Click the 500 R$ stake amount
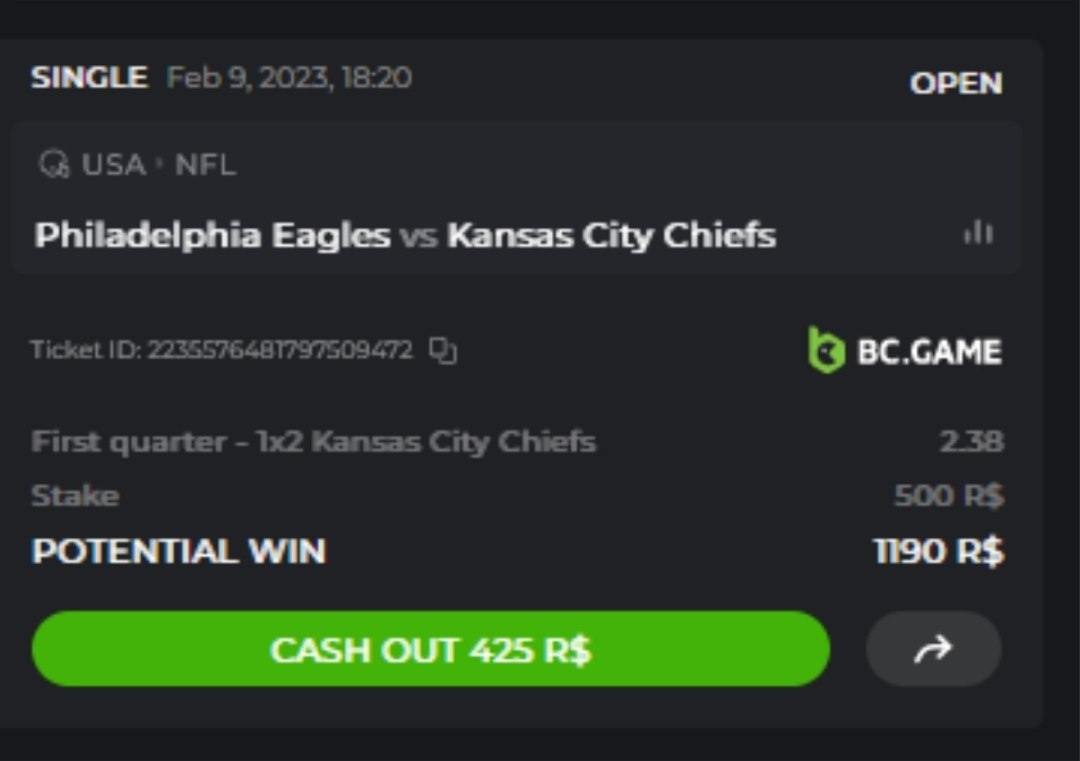Image resolution: width=1080 pixels, height=761 pixels. [x=948, y=496]
